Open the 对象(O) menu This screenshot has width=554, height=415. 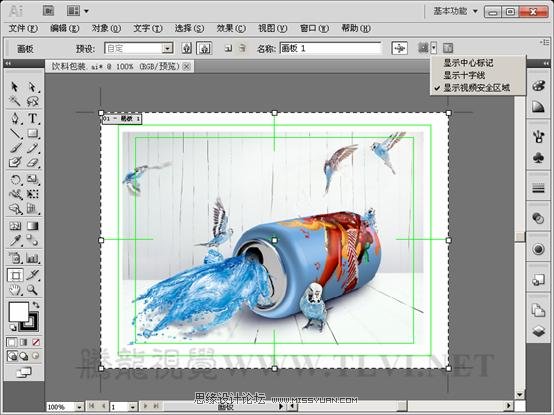pos(106,28)
